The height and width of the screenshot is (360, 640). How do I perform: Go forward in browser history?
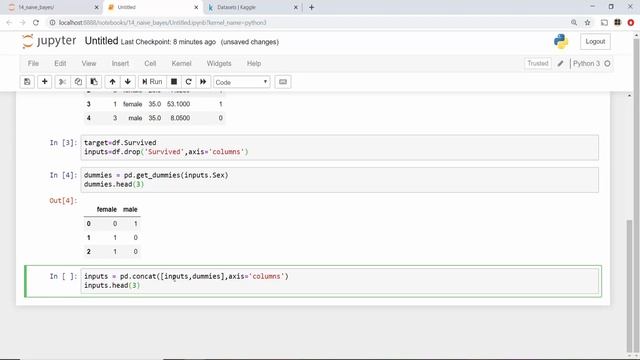click(22, 23)
